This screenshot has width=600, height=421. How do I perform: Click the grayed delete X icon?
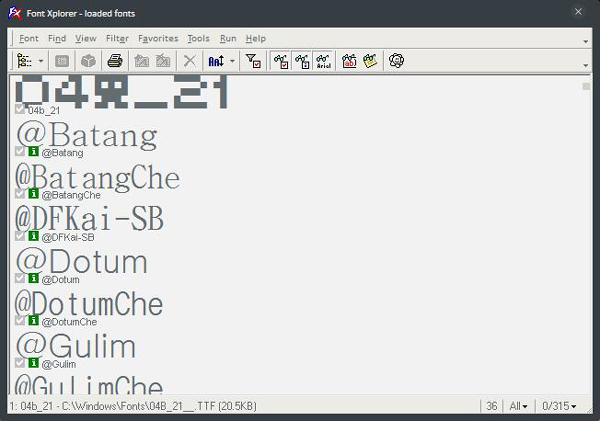click(190, 61)
